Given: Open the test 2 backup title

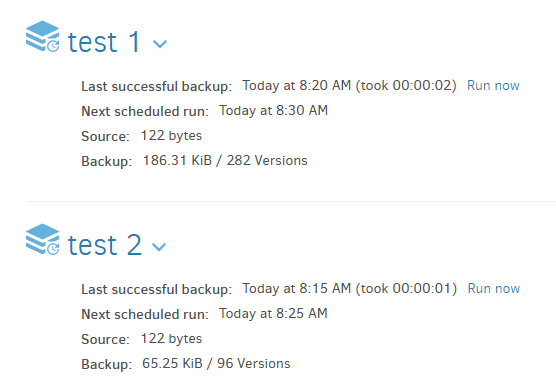Looking at the screenshot, I should (x=105, y=245).
